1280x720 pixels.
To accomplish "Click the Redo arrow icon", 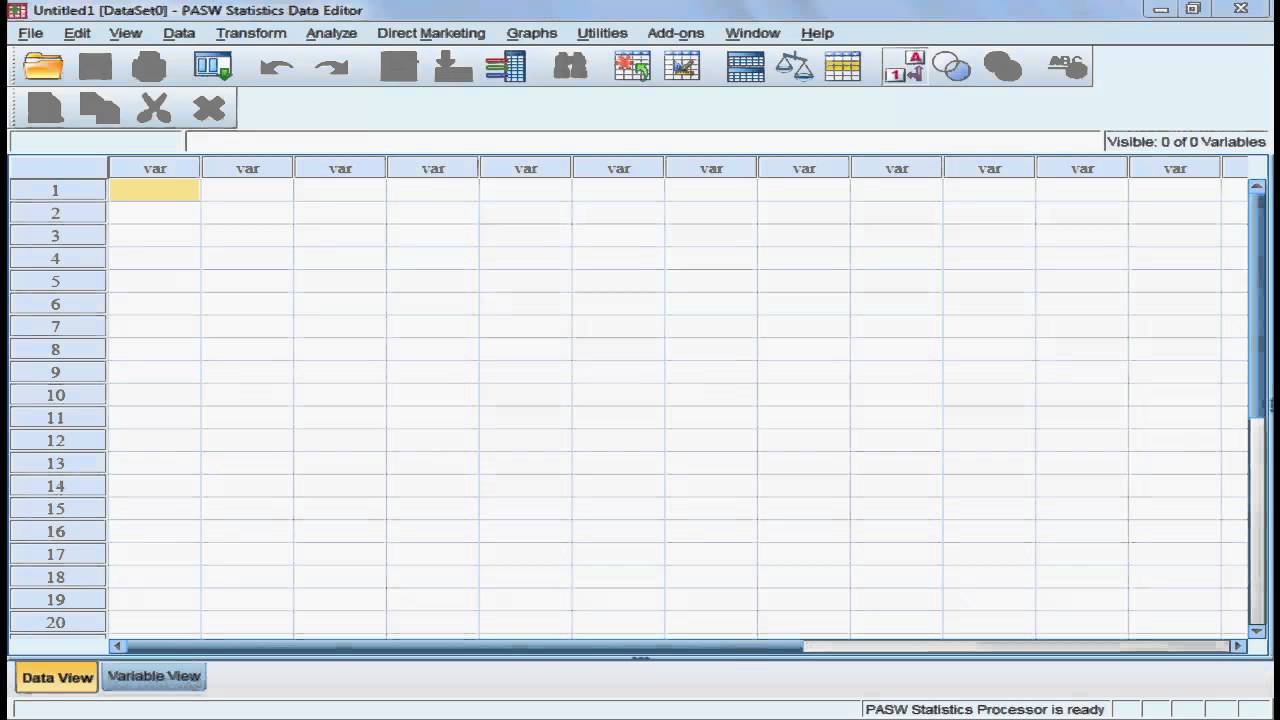I will coord(331,67).
